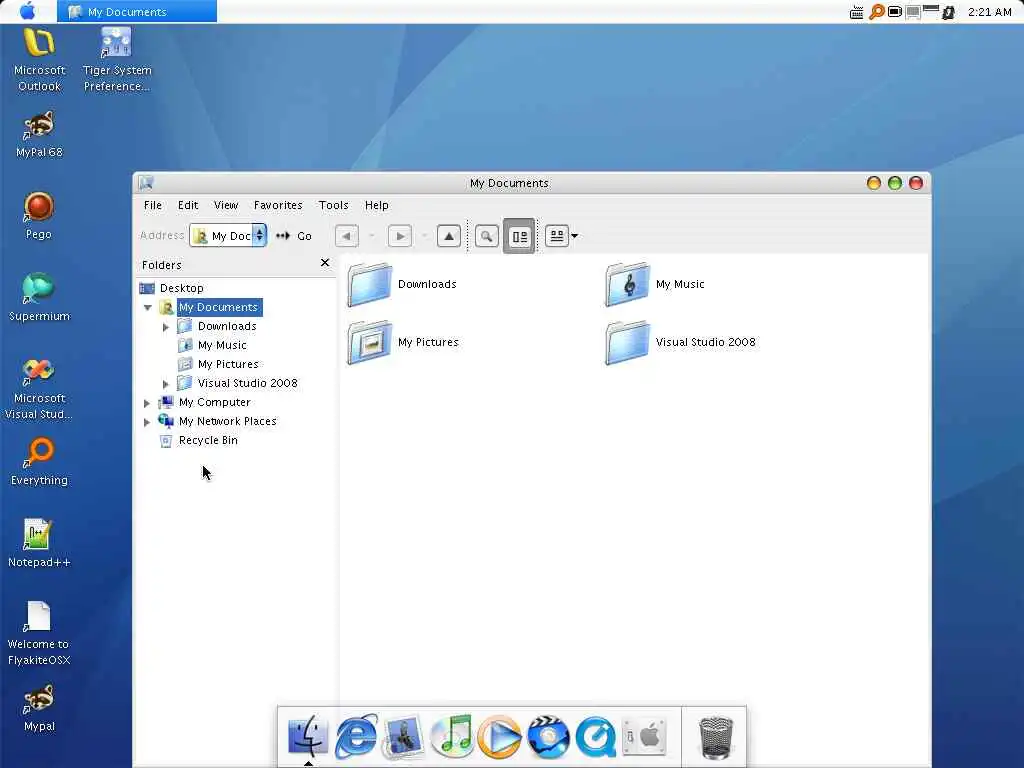Open the Tools menu
1024x768 pixels.
click(334, 205)
